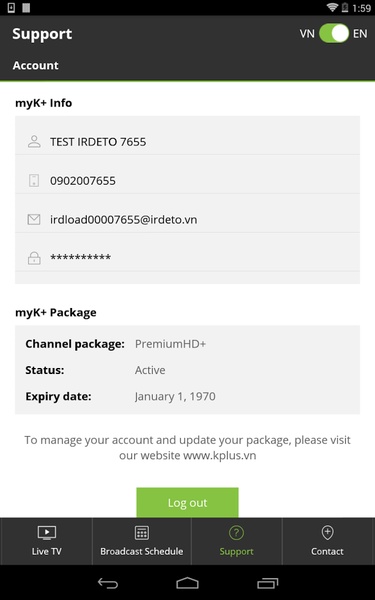The image size is (375, 600).
Task: Tap the envelope email icon
Action: (34, 219)
